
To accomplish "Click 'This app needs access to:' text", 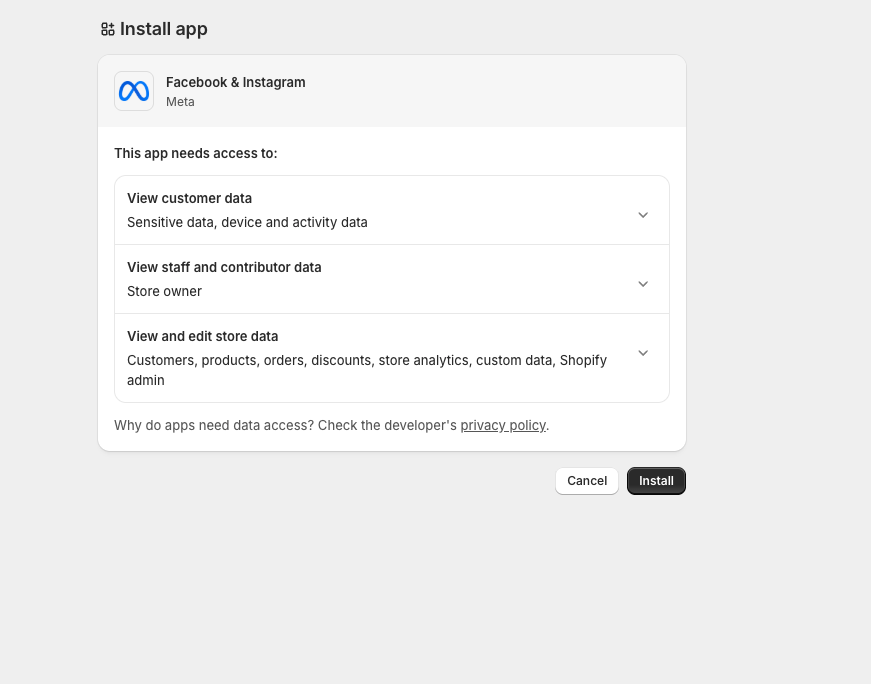I will click(196, 153).
